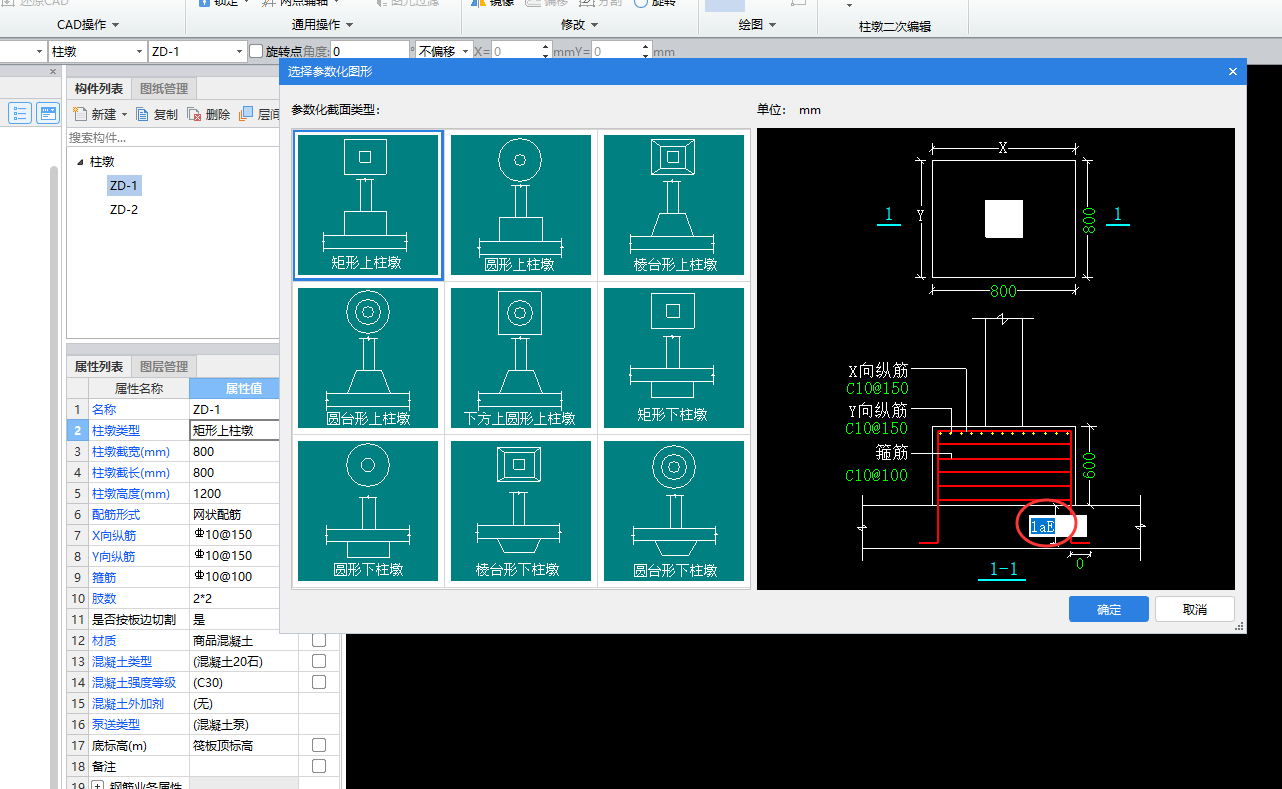
Task: Choose the 下方上圆形上柱墩 section icon
Action: click(x=520, y=358)
